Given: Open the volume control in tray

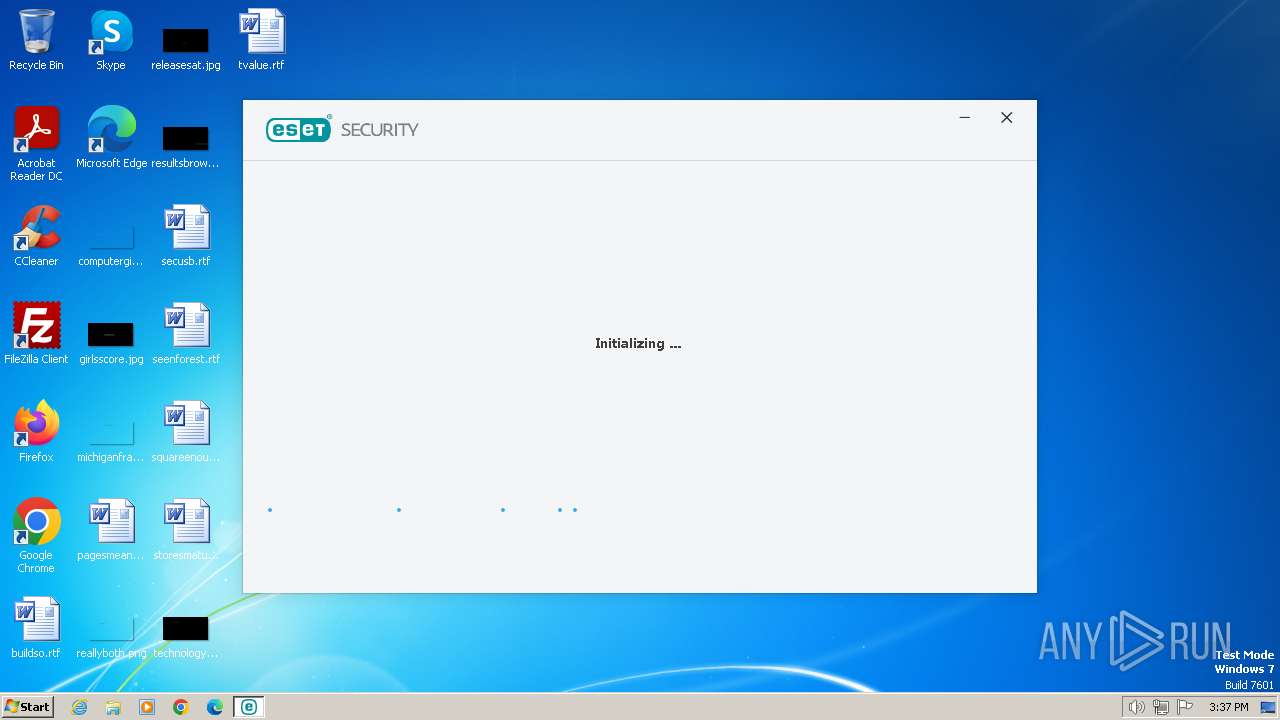Looking at the screenshot, I should pos(1136,707).
